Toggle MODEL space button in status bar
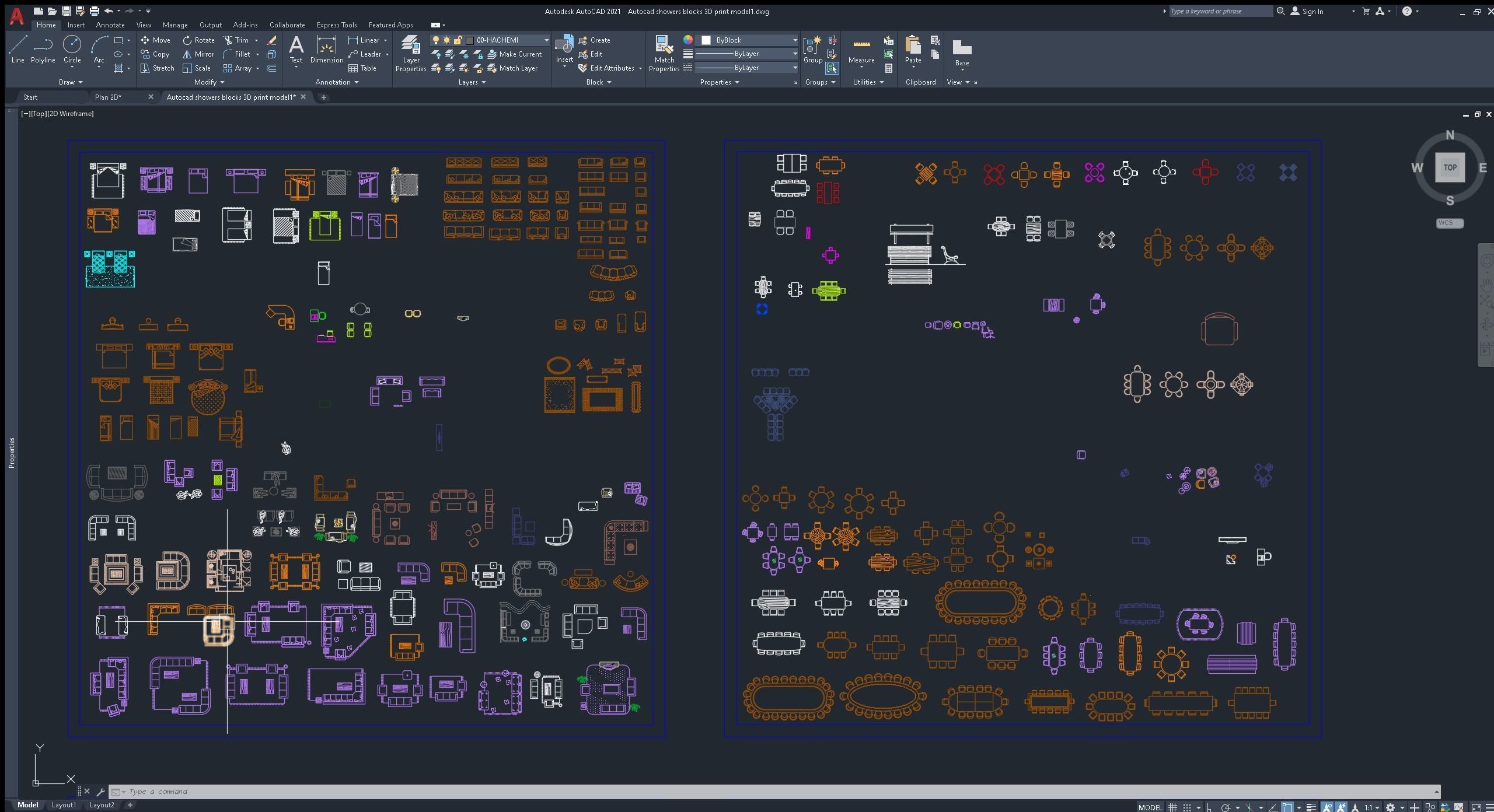The width and height of the screenshot is (1494, 812). click(x=1150, y=807)
